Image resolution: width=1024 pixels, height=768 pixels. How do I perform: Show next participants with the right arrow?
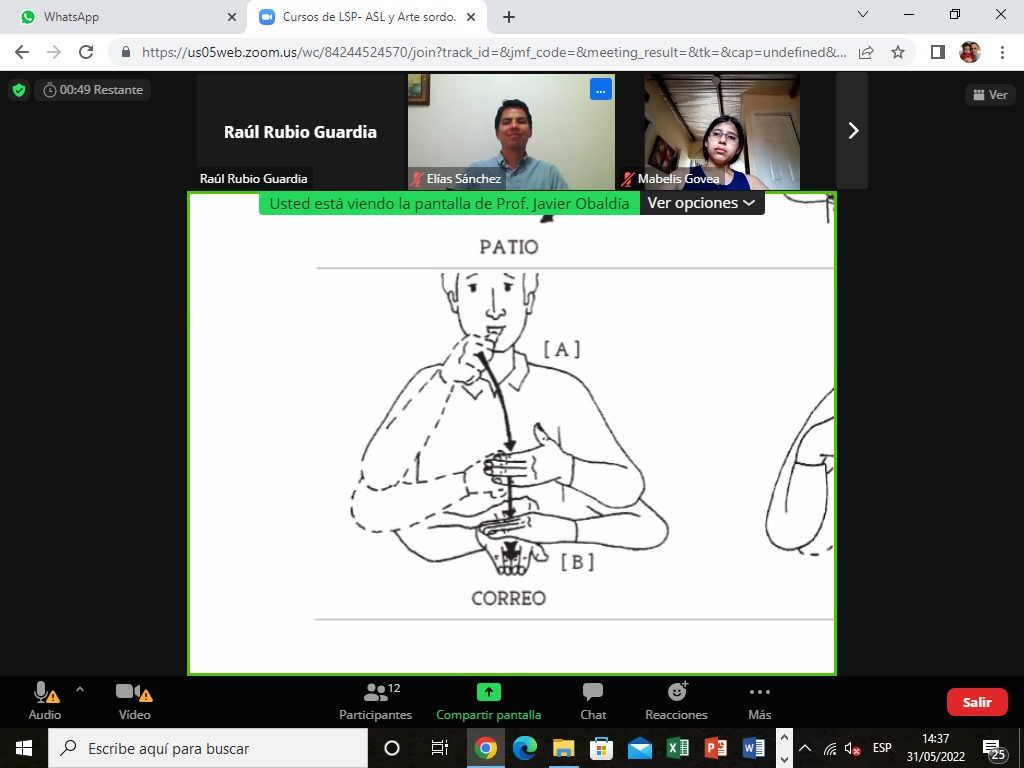852,131
